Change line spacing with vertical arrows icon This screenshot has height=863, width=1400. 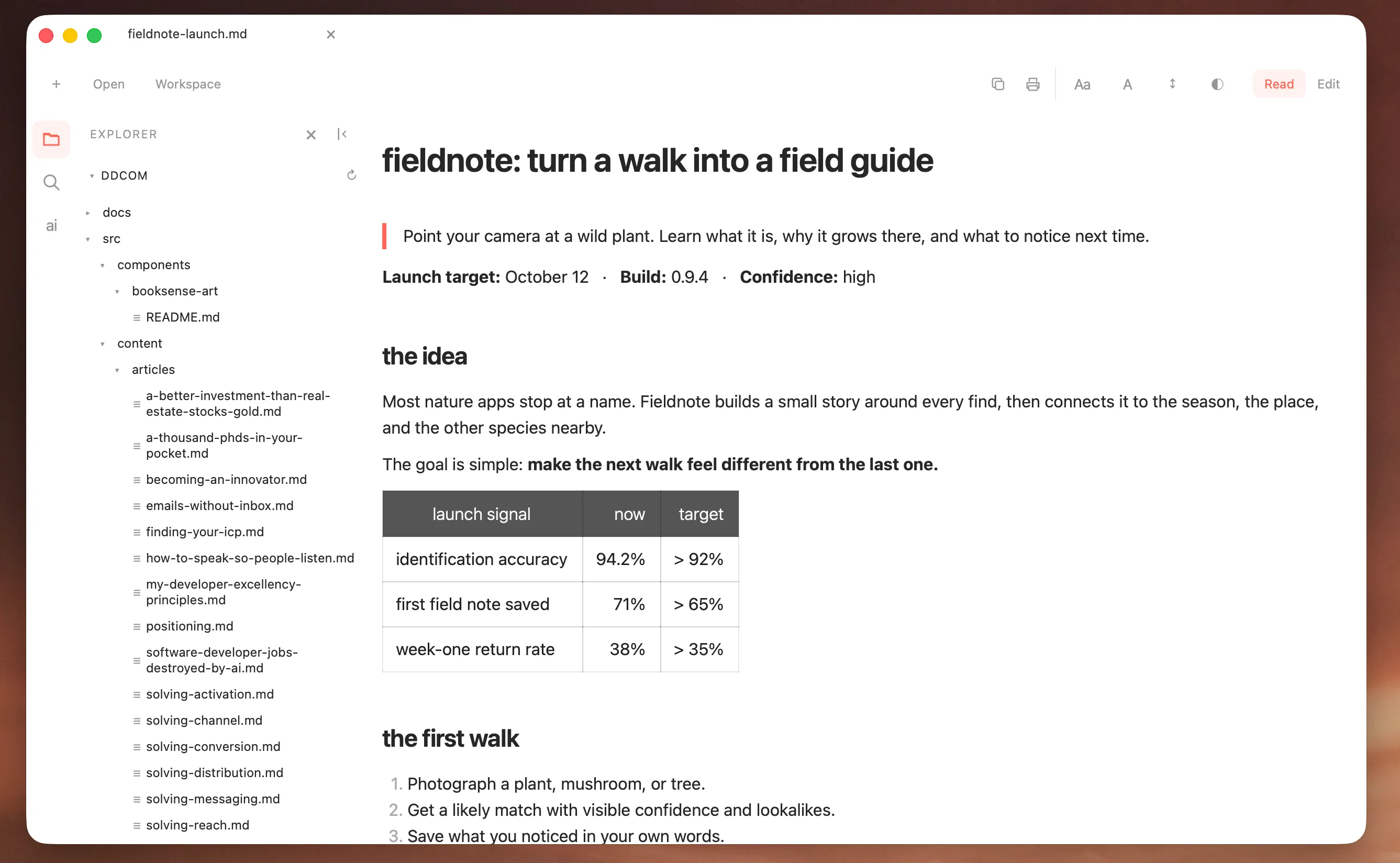tap(1172, 84)
